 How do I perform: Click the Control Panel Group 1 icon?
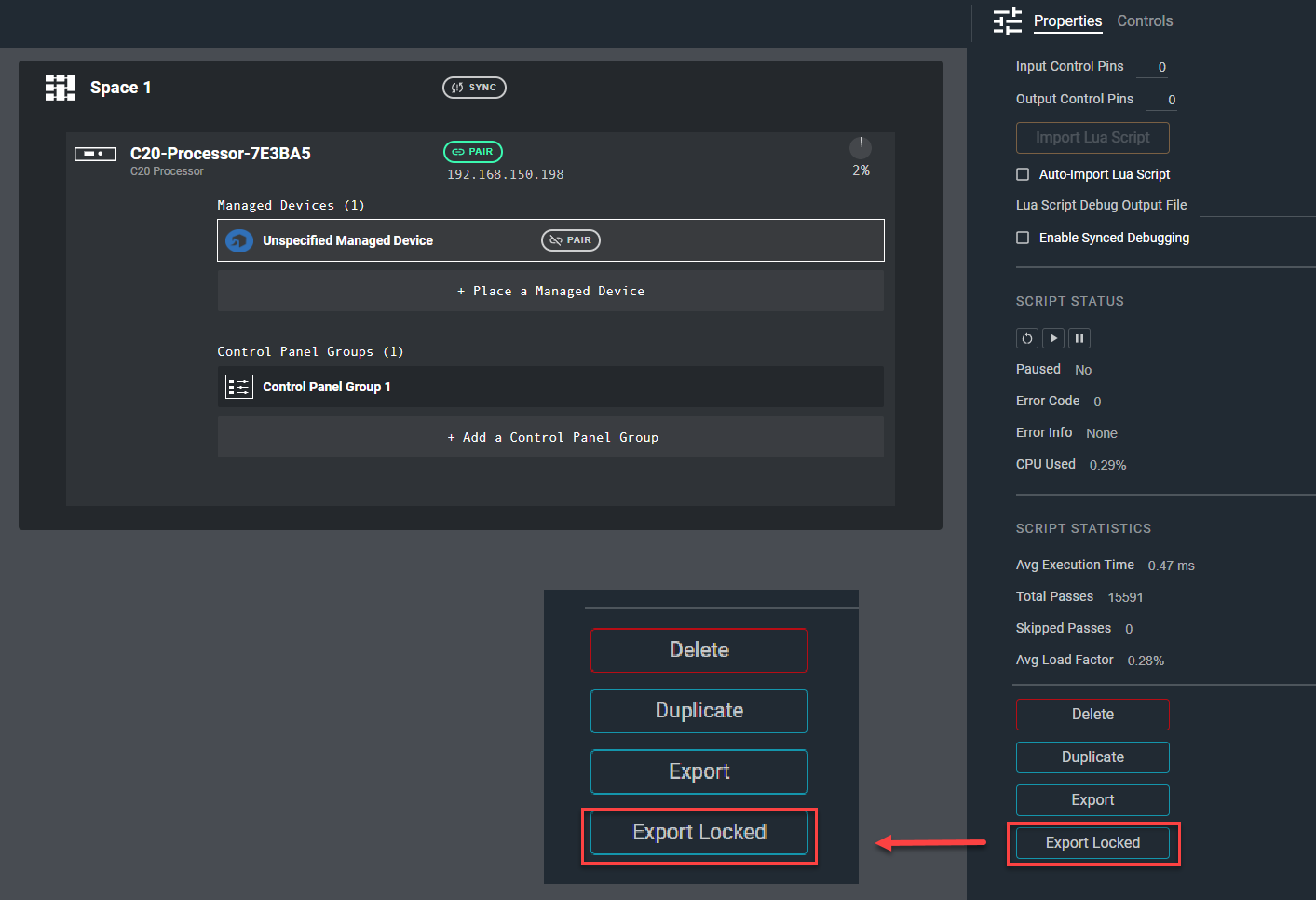239,387
